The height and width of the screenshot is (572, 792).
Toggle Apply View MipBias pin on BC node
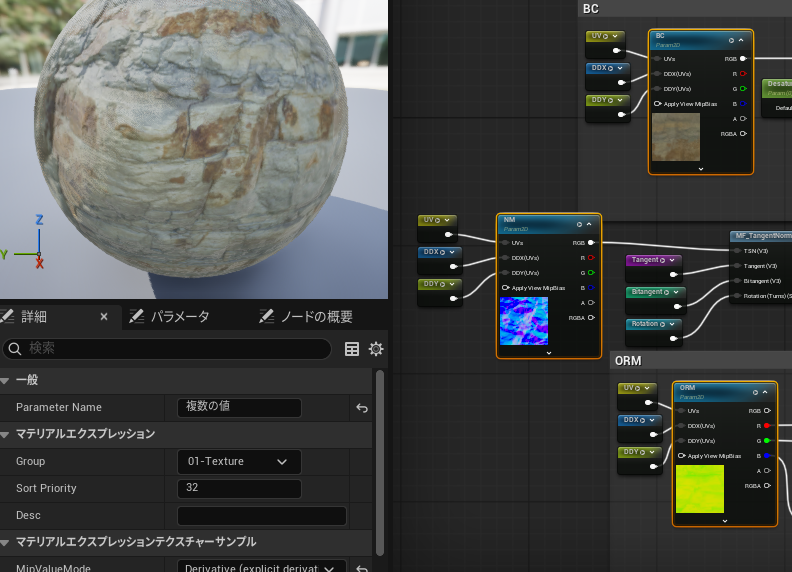point(657,104)
